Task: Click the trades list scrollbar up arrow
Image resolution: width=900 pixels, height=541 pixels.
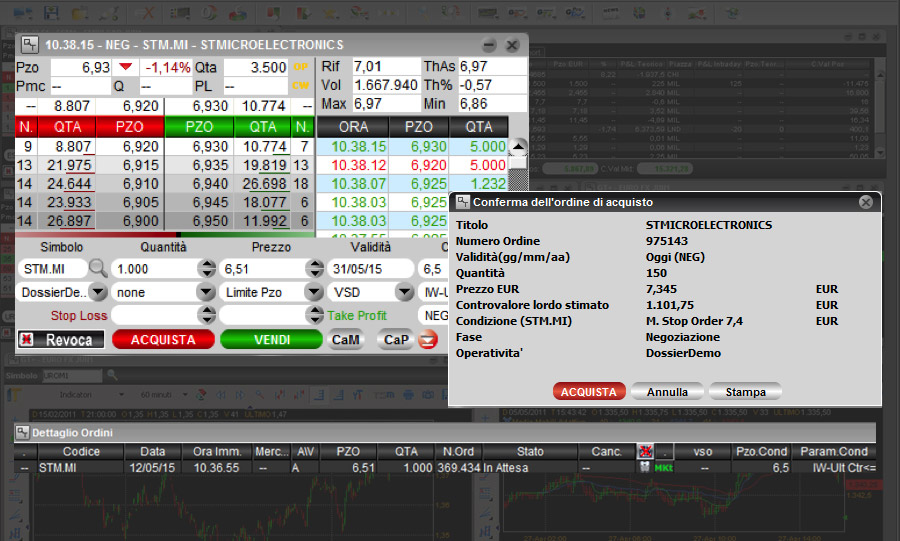Action: (518, 146)
